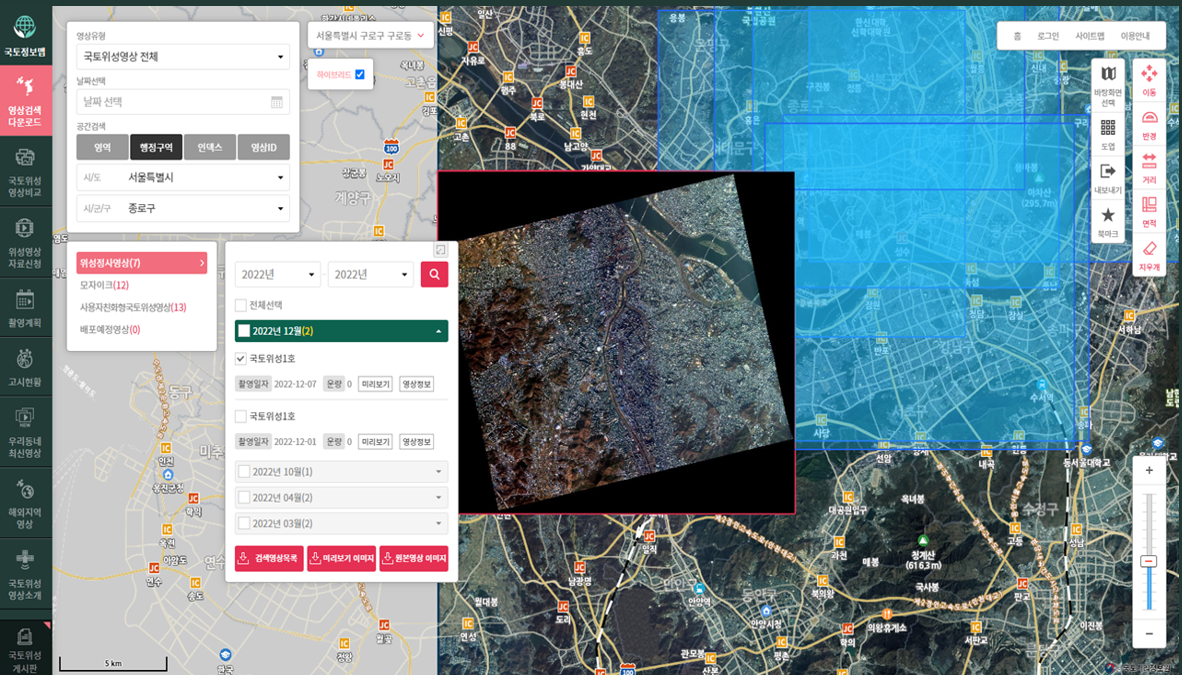Select the 반경 radius tool
The width and height of the screenshot is (1182, 675).
click(x=1149, y=124)
